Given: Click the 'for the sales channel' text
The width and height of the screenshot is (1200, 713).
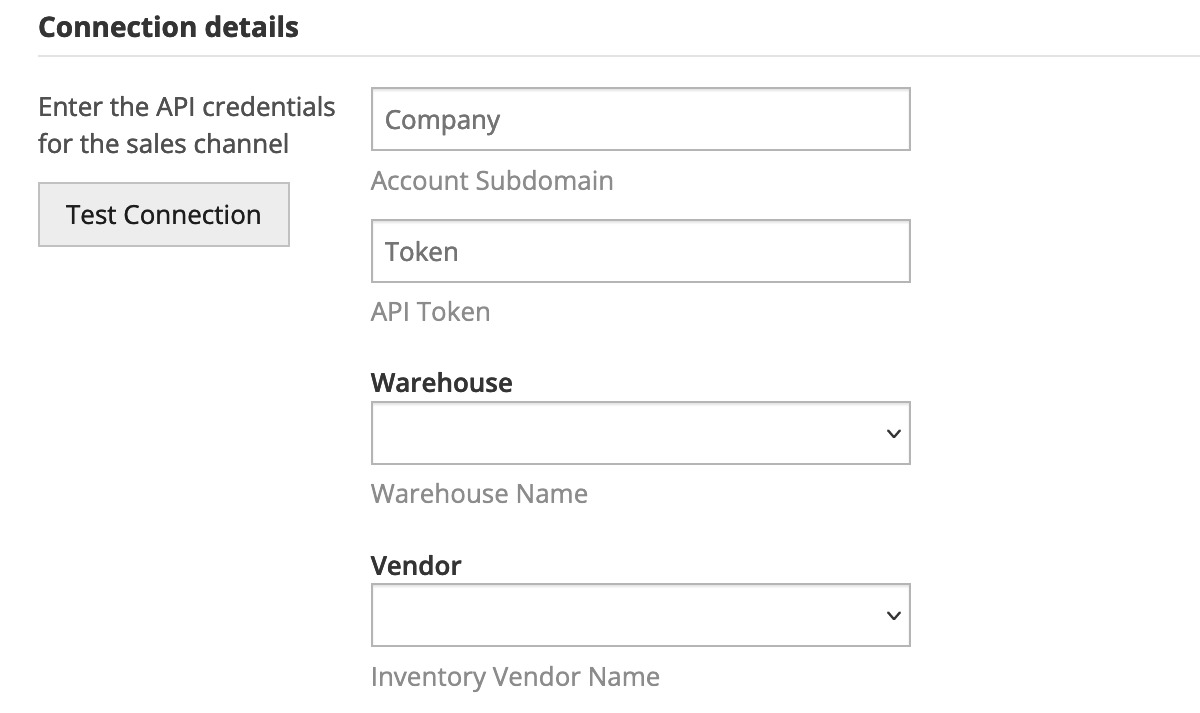Looking at the screenshot, I should point(163,144).
